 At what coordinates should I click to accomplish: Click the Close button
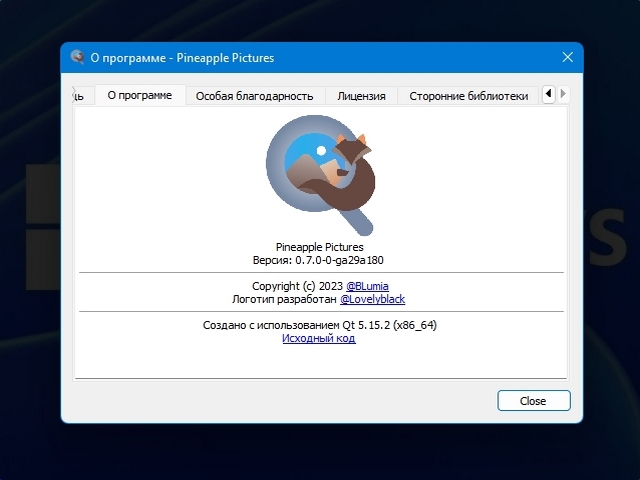pyautogui.click(x=534, y=400)
